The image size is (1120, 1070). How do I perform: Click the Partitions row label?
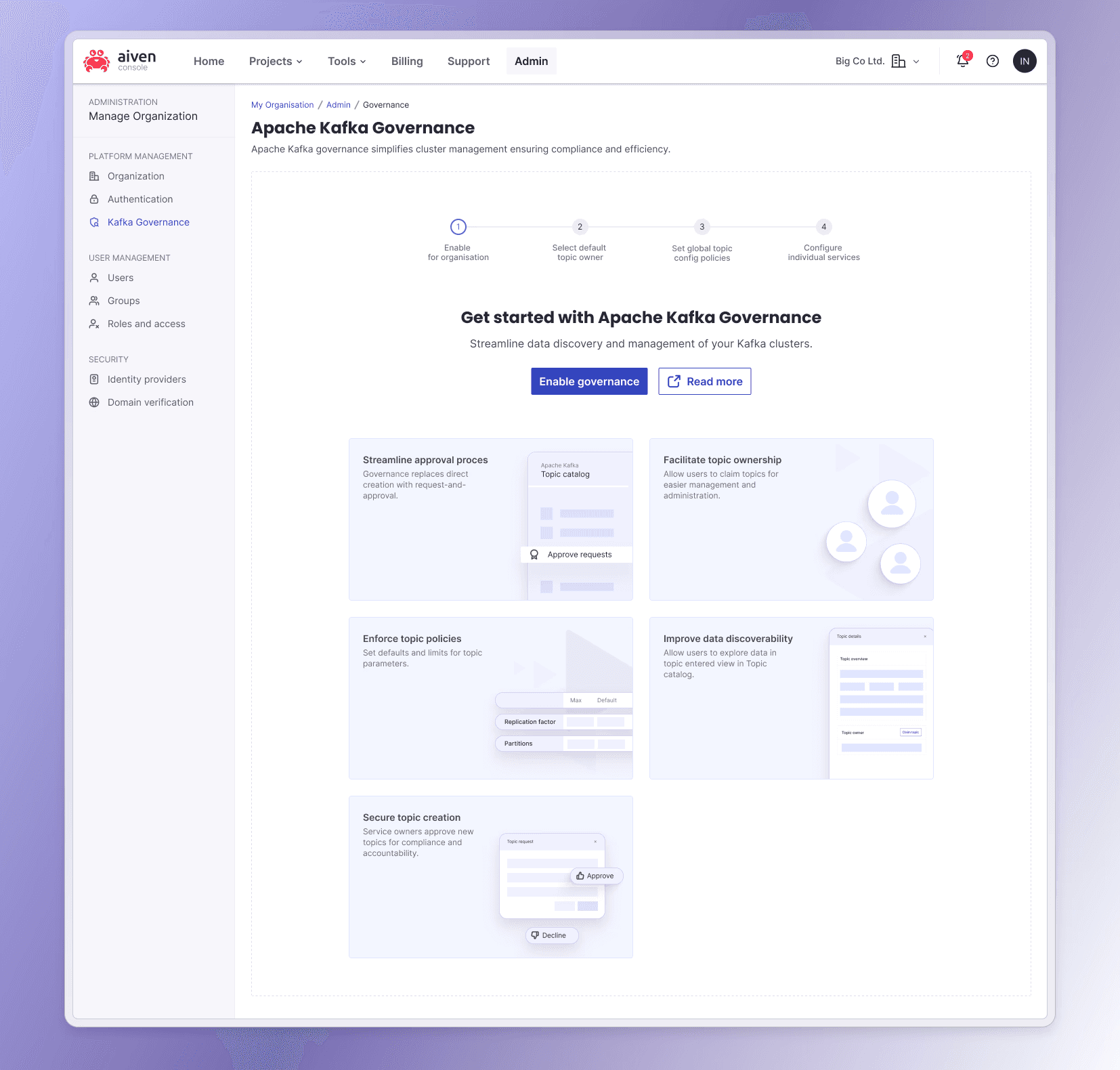518,744
